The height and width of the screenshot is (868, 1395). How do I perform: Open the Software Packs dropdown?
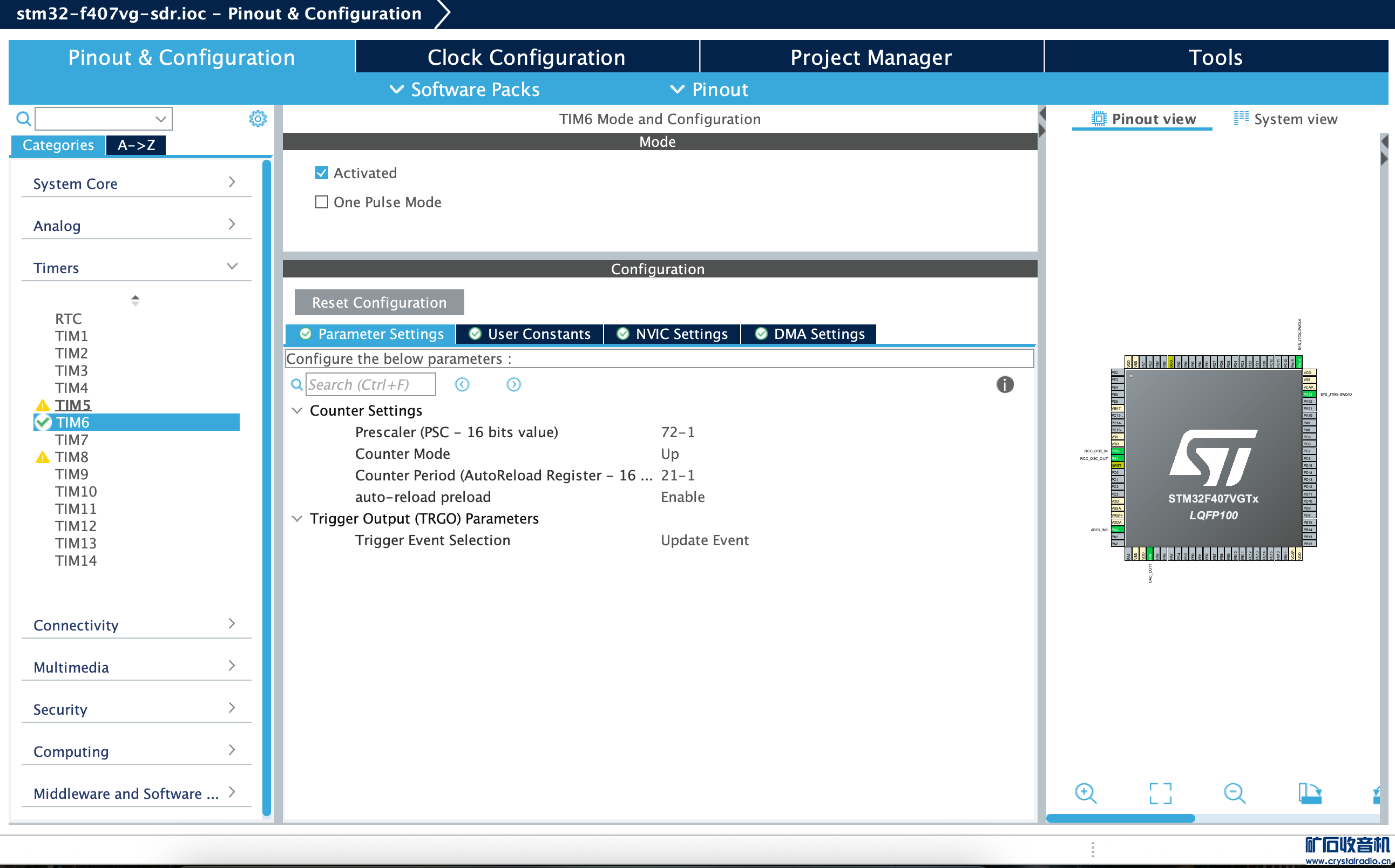(x=464, y=90)
